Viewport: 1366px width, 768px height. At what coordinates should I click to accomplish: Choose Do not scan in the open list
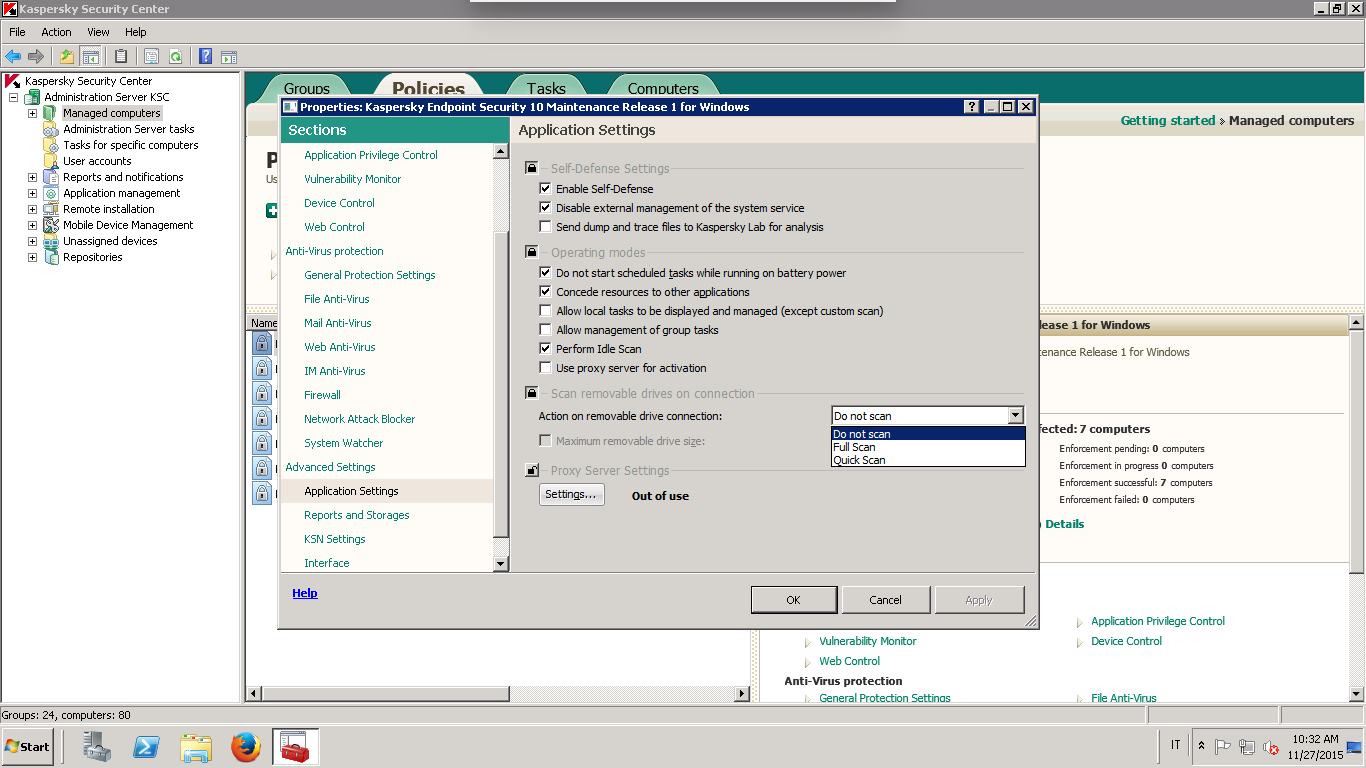928,434
